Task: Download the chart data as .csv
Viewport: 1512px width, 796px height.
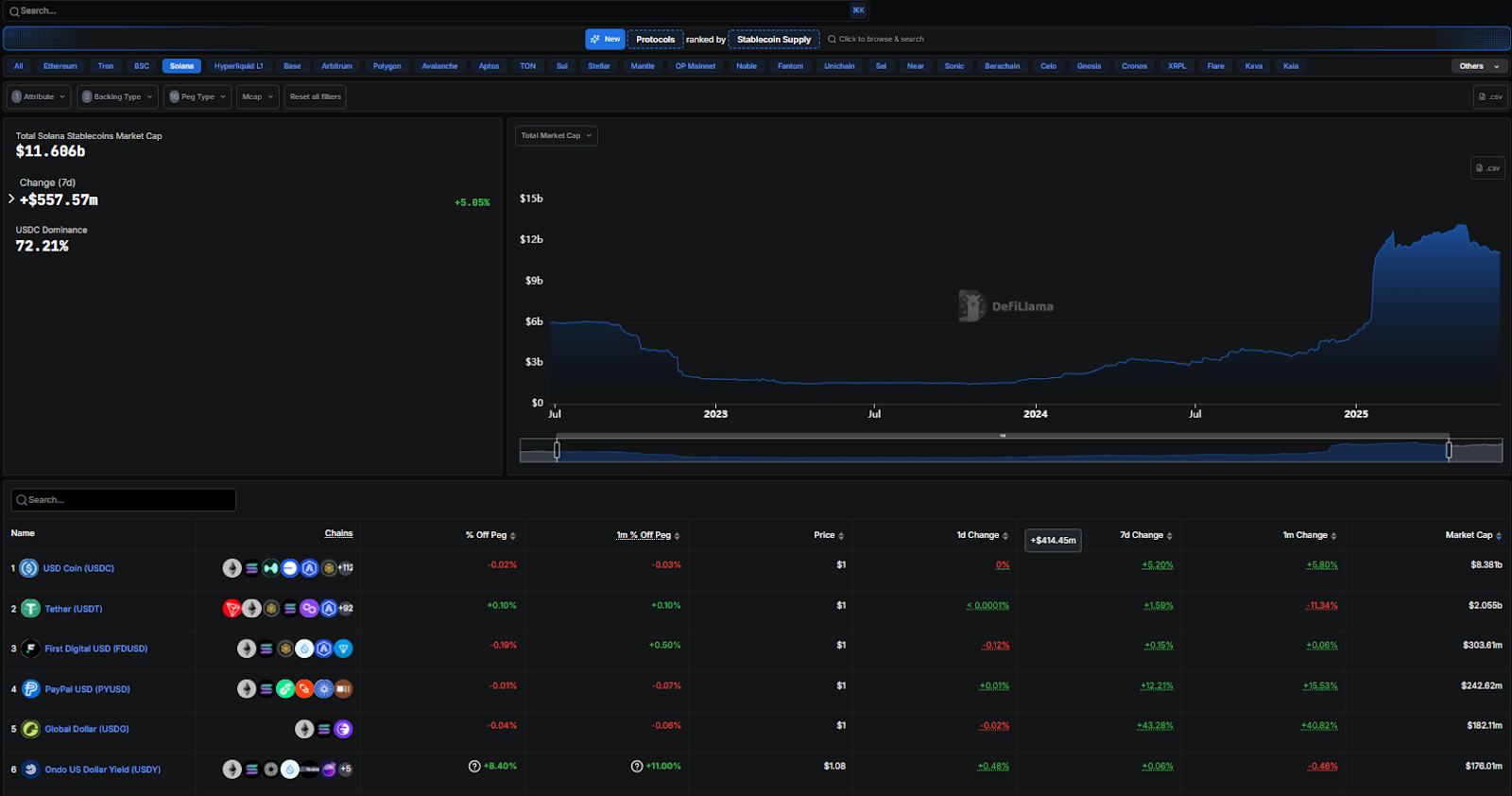Action: (x=1487, y=168)
